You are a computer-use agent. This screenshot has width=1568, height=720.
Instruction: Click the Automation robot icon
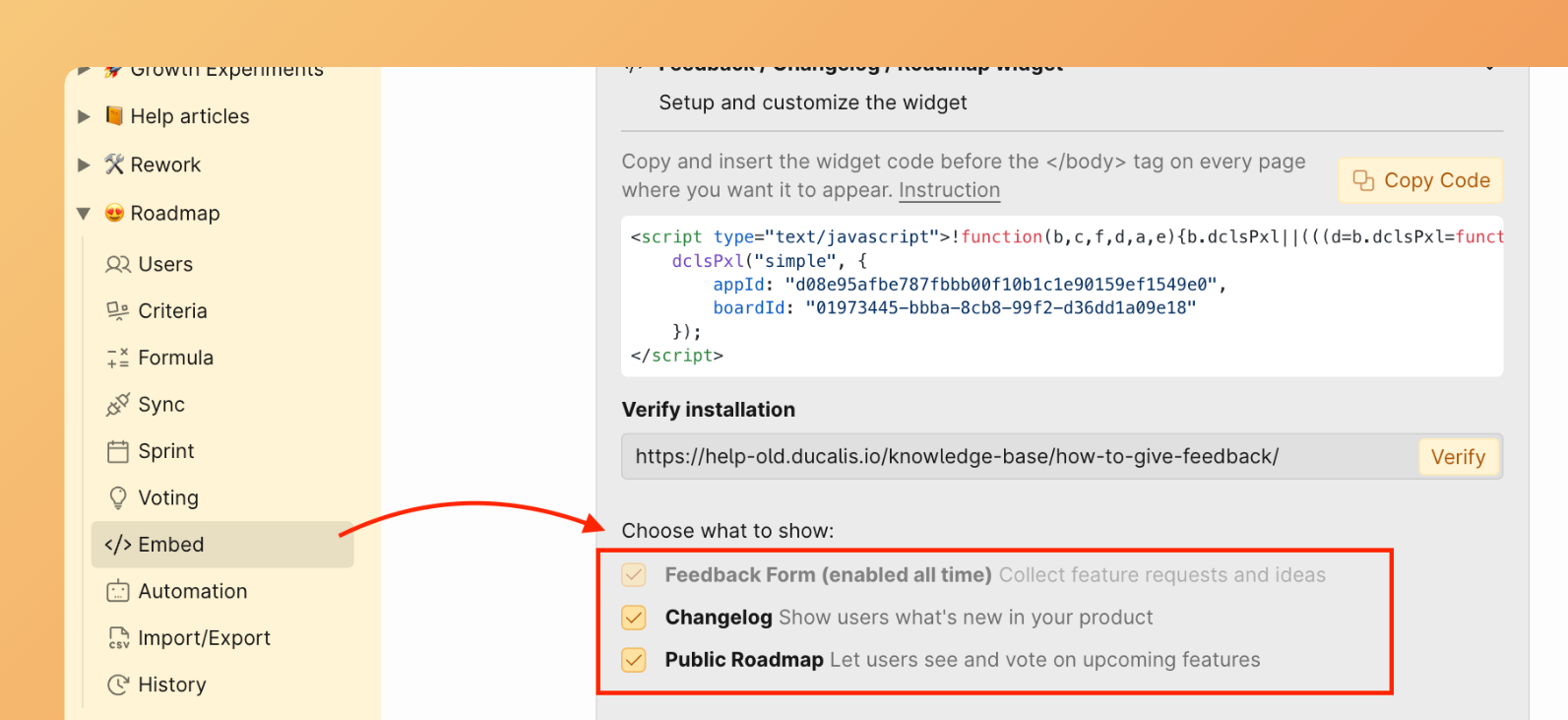coord(118,591)
